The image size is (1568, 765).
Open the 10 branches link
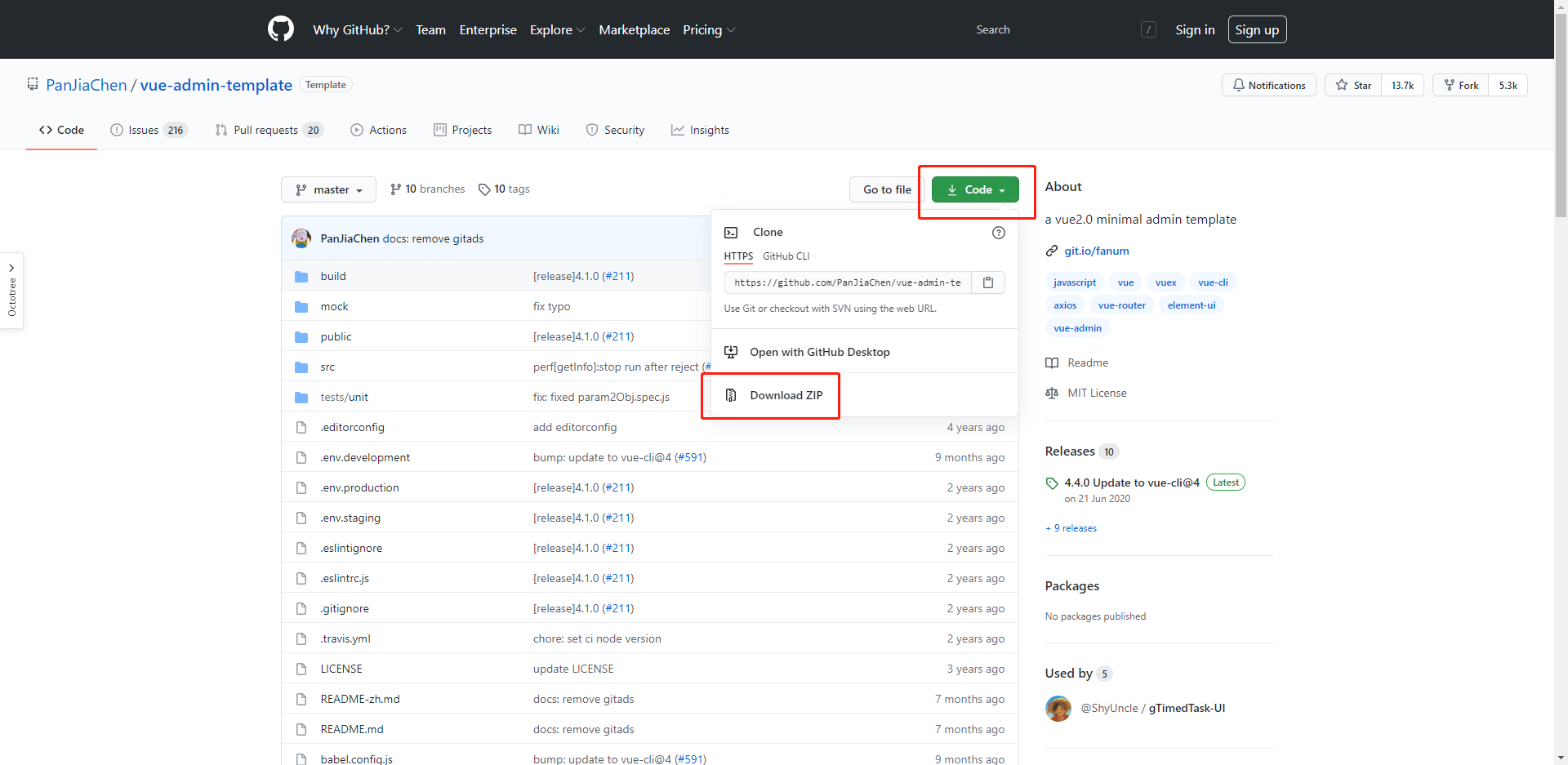(x=427, y=189)
